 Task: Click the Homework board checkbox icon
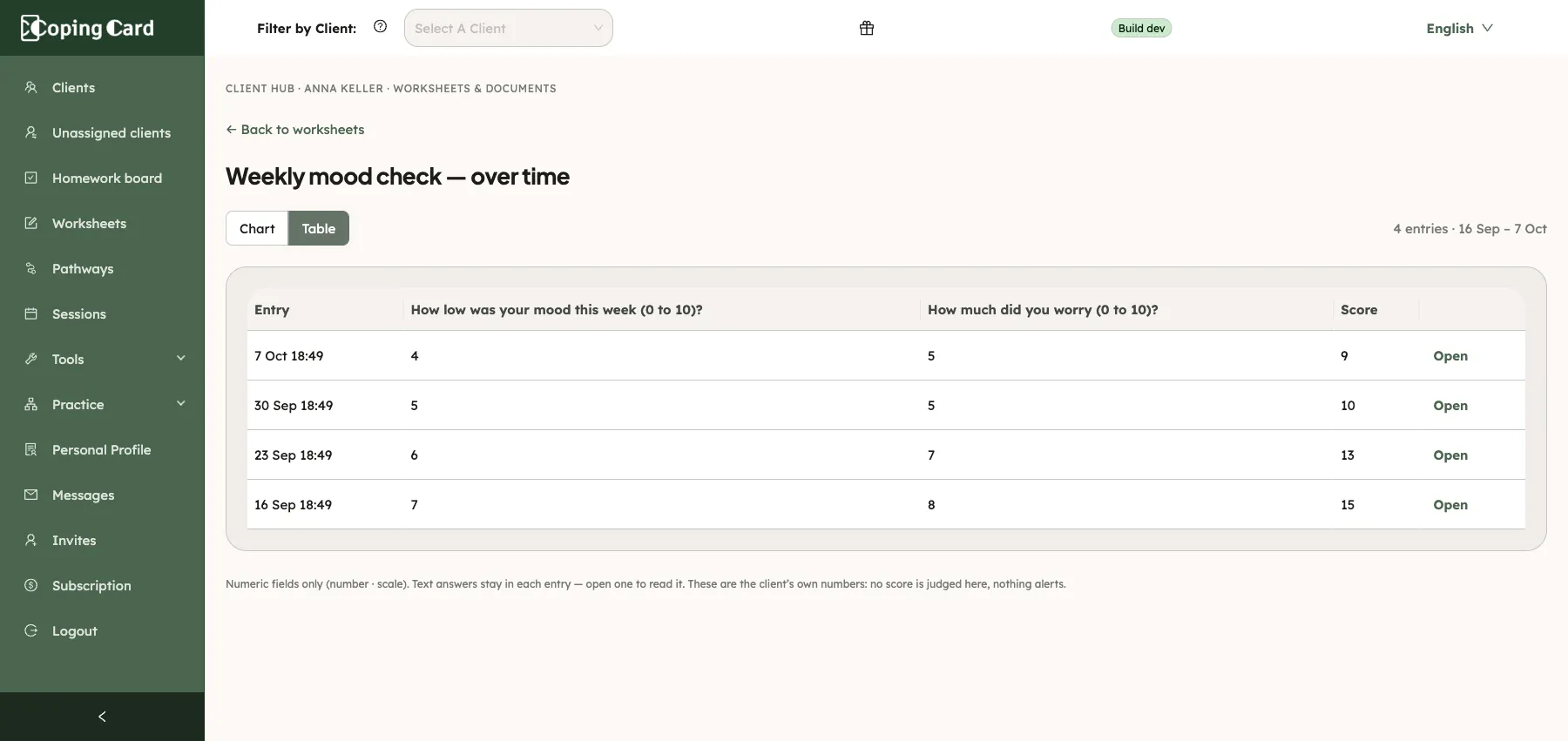31,178
